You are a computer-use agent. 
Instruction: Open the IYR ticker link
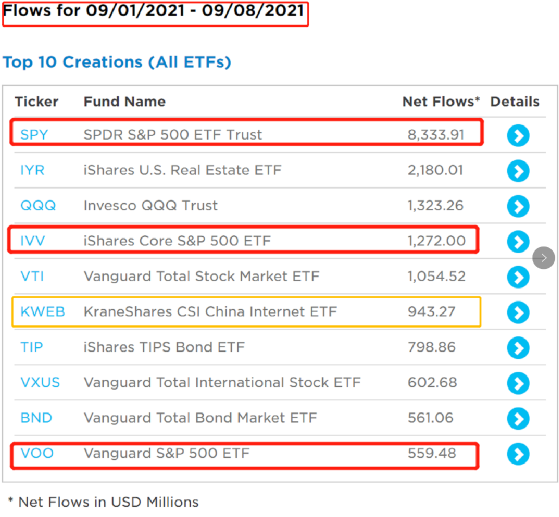[x=32, y=170]
